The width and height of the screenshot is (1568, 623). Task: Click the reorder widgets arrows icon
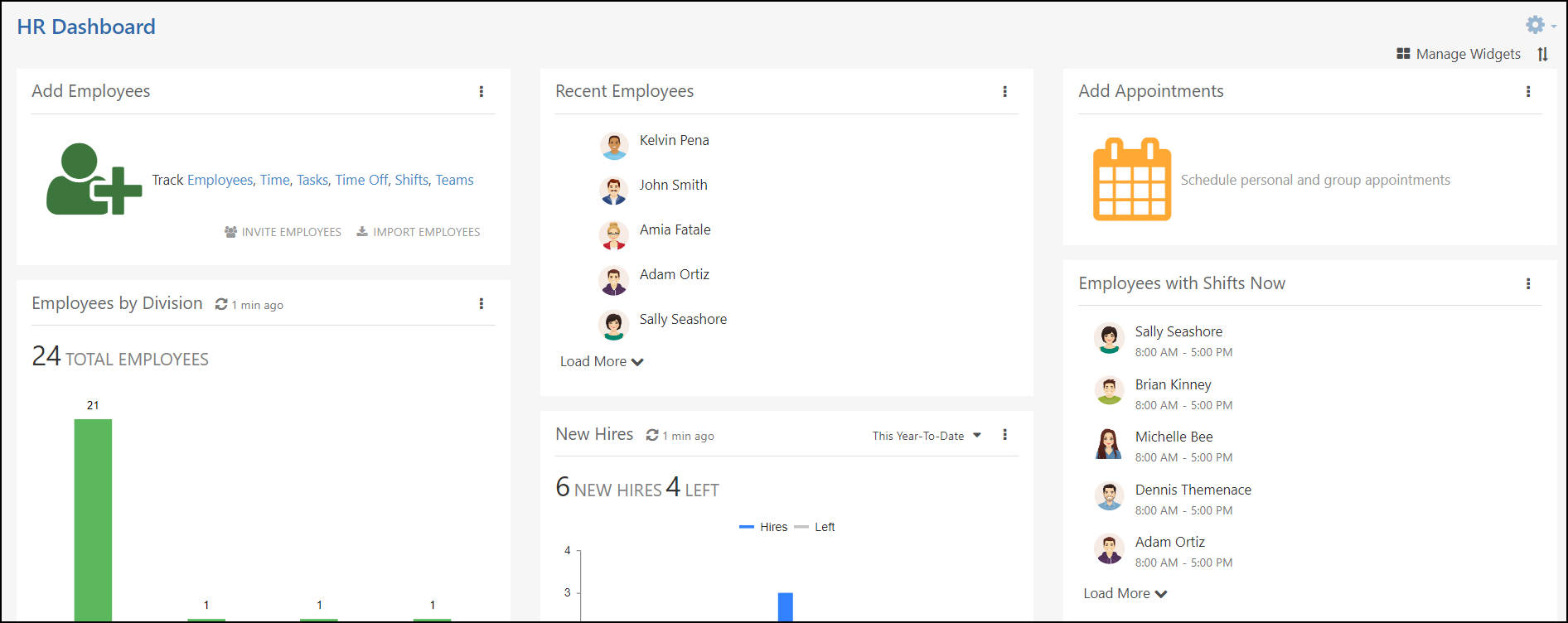click(1542, 54)
